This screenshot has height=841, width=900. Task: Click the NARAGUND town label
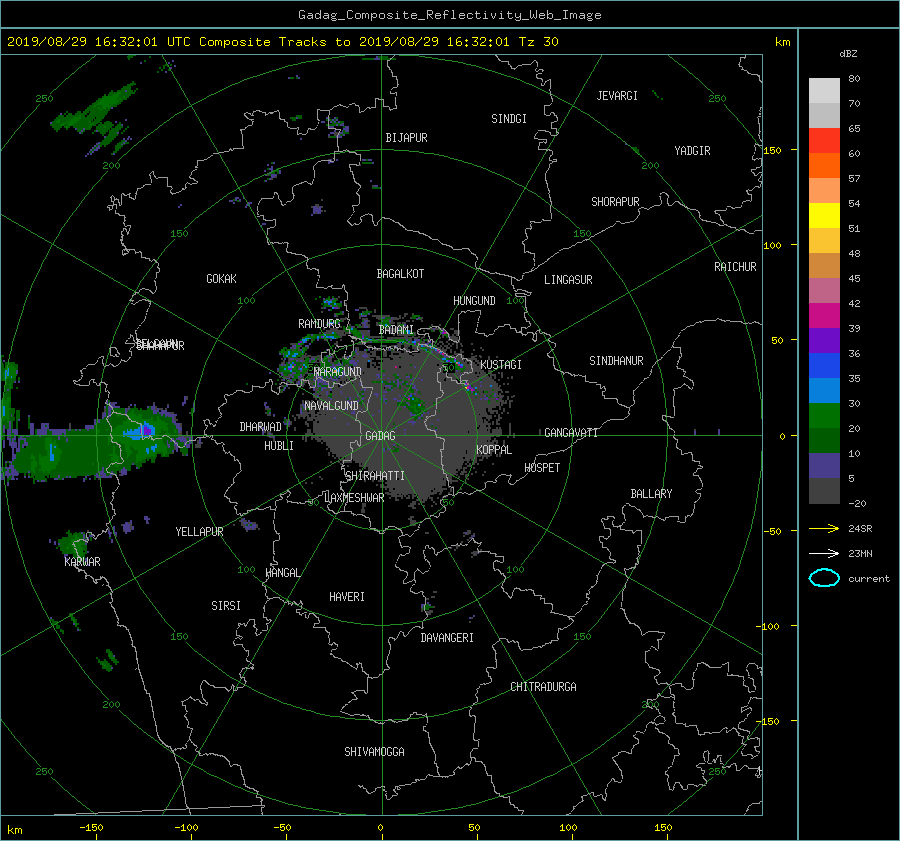(338, 372)
